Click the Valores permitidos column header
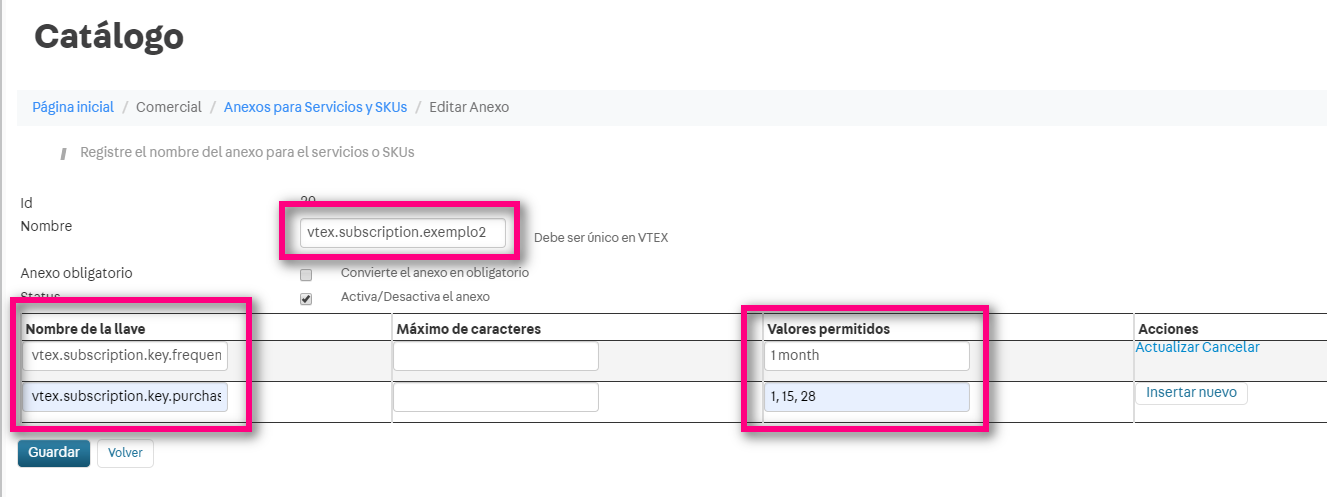 828,329
